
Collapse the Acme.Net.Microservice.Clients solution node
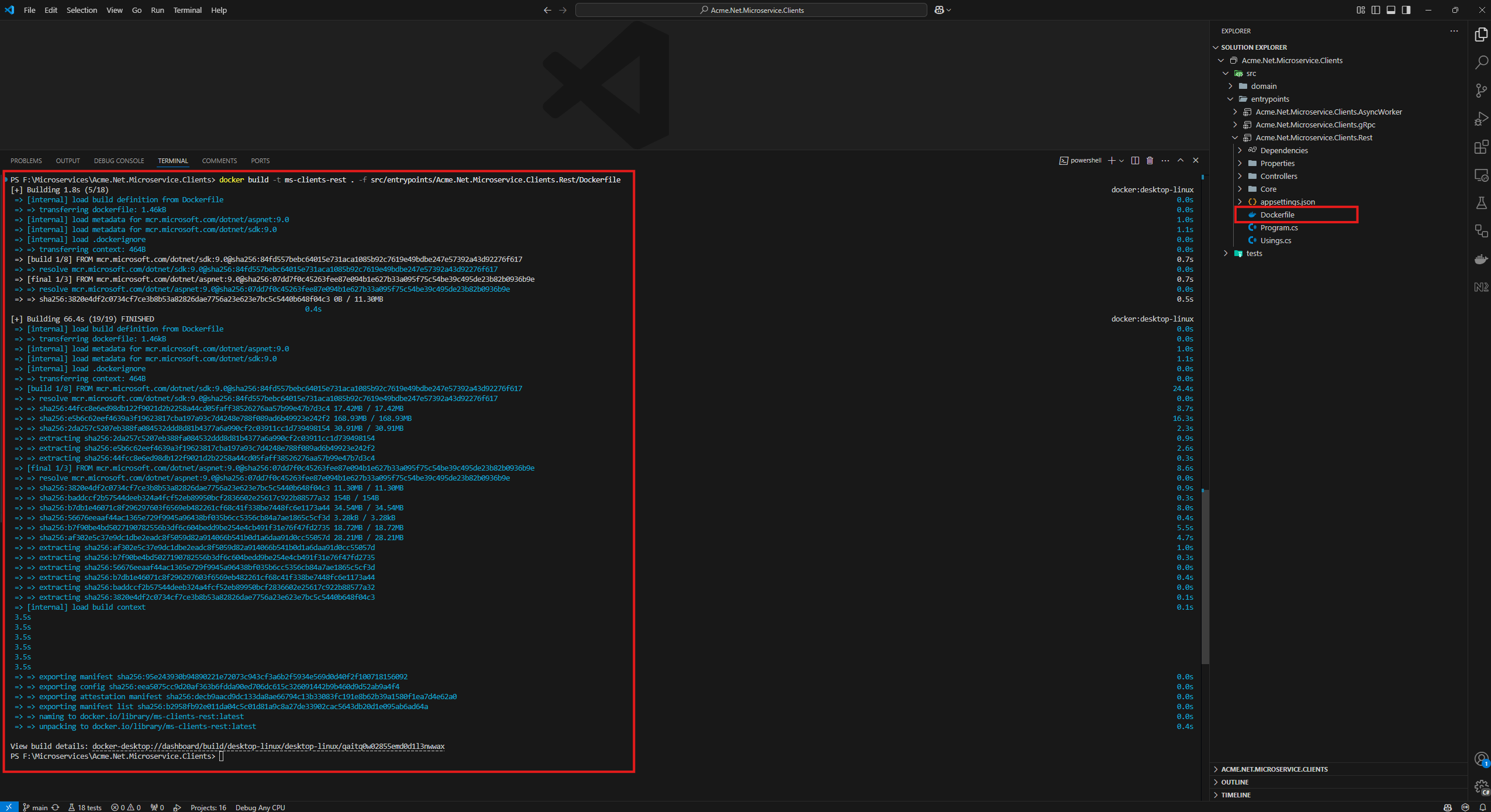pos(1221,60)
